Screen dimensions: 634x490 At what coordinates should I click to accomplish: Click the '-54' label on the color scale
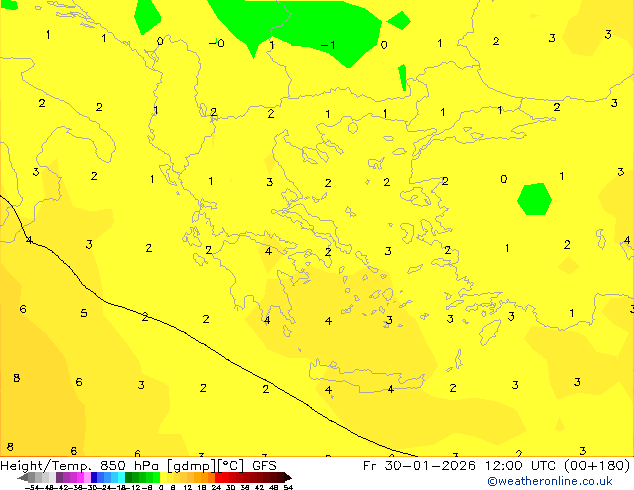click(32, 487)
